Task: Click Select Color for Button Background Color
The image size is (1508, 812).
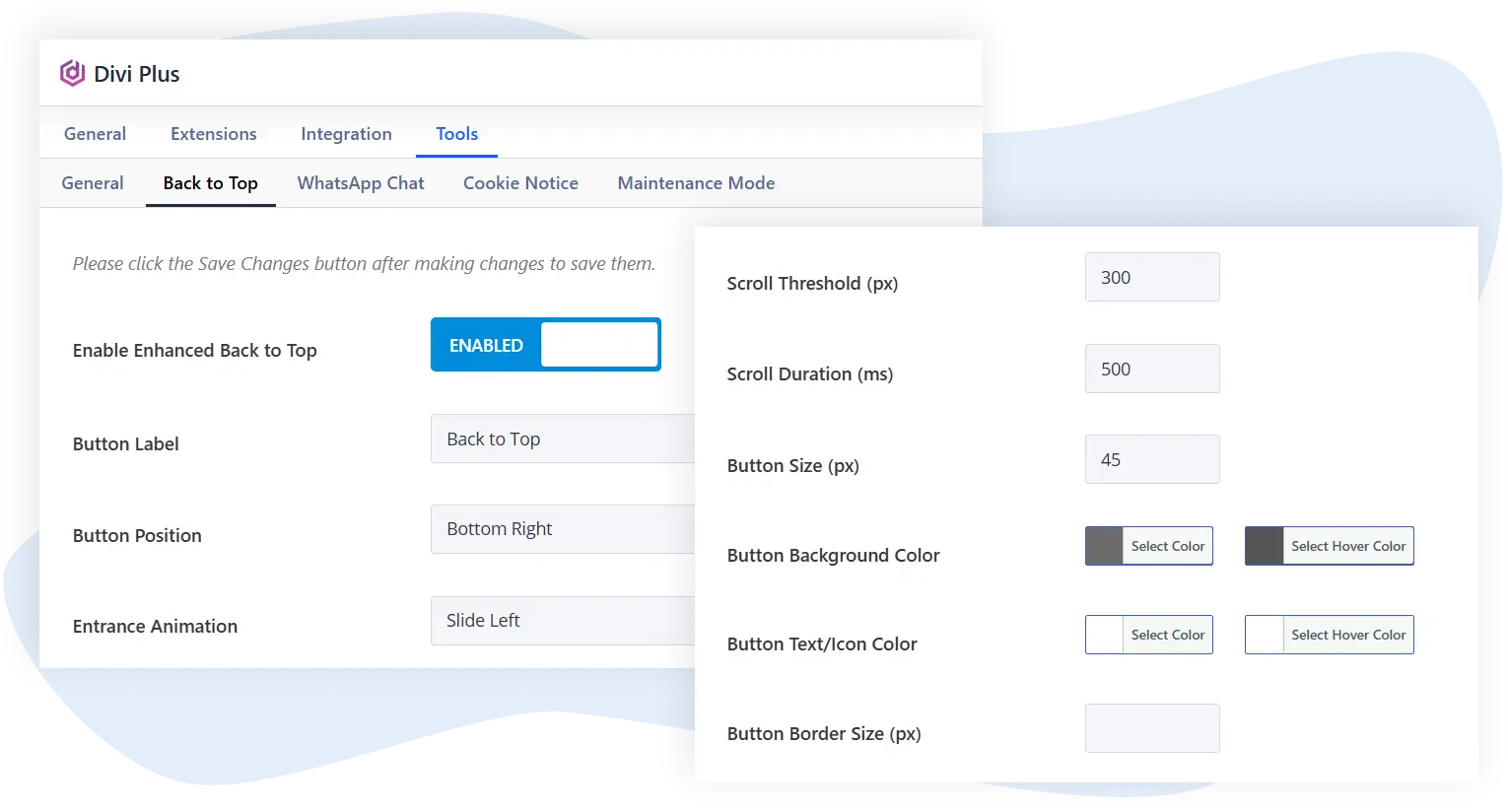Action: tap(1168, 546)
